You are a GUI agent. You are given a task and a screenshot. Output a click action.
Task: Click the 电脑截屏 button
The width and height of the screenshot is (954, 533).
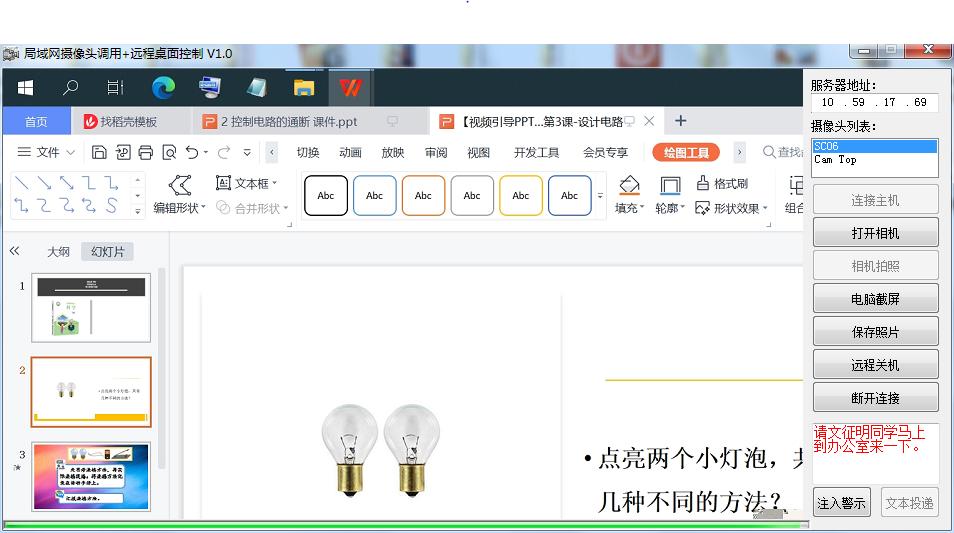(876, 299)
